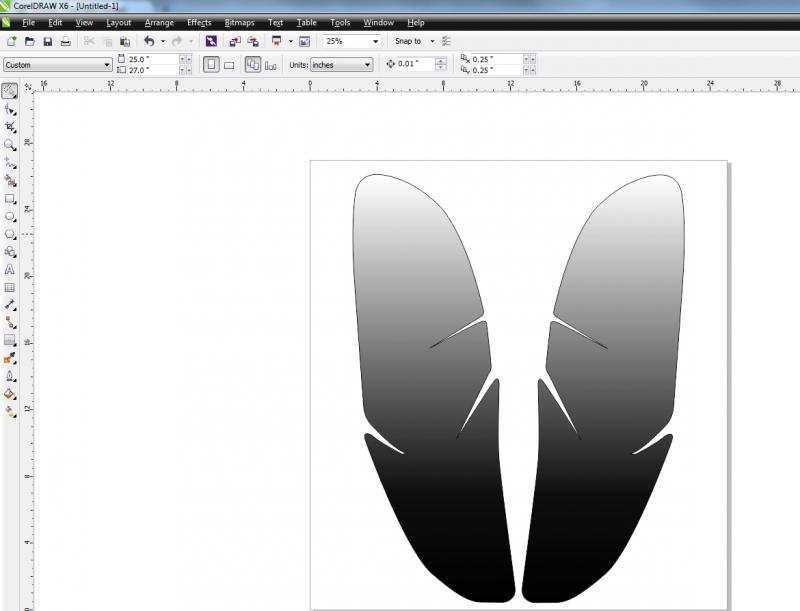Select the Connector tool
This screenshot has width=800, height=611.
point(10,323)
